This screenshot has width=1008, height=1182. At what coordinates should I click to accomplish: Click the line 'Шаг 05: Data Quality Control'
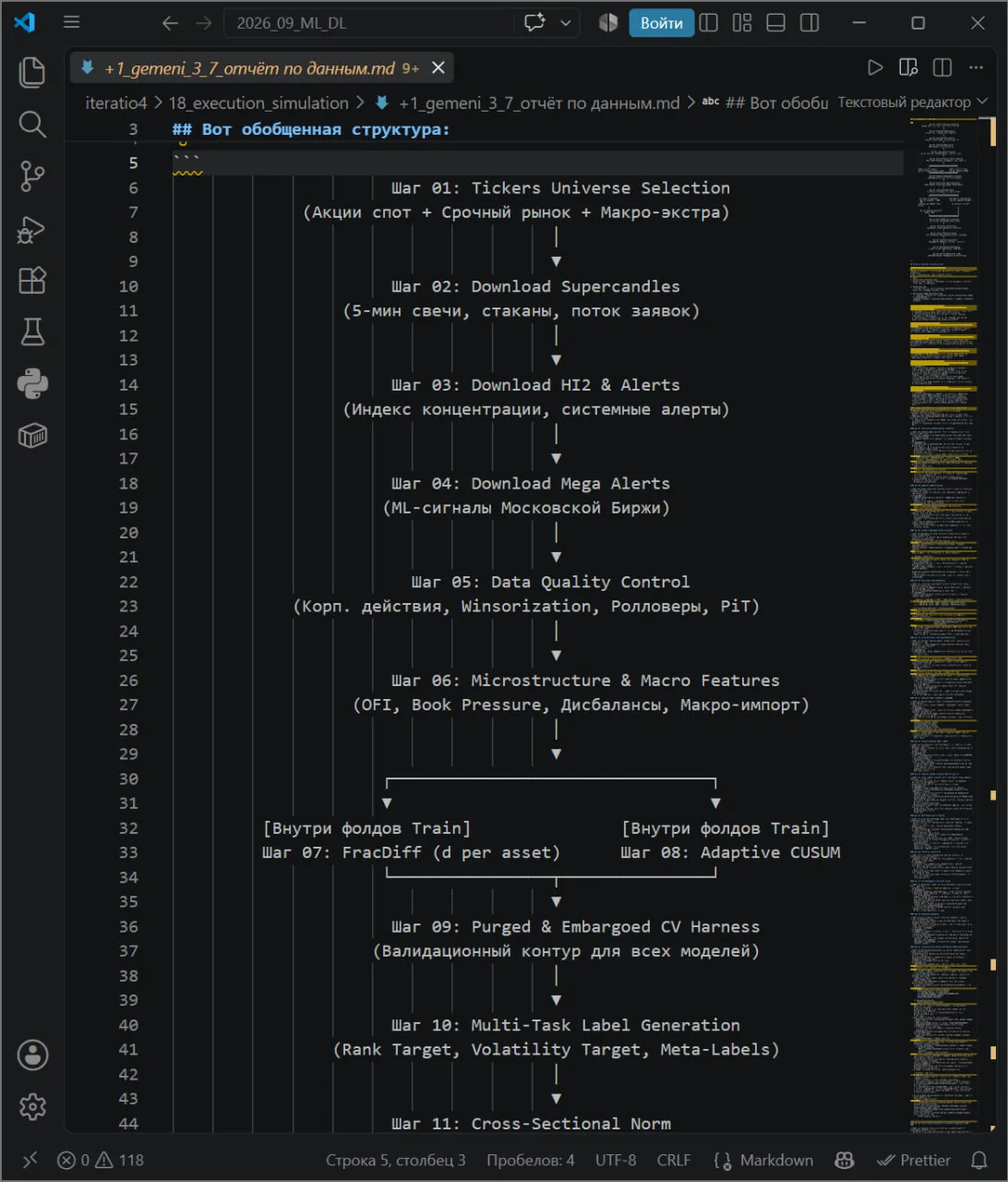[x=550, y=582]
